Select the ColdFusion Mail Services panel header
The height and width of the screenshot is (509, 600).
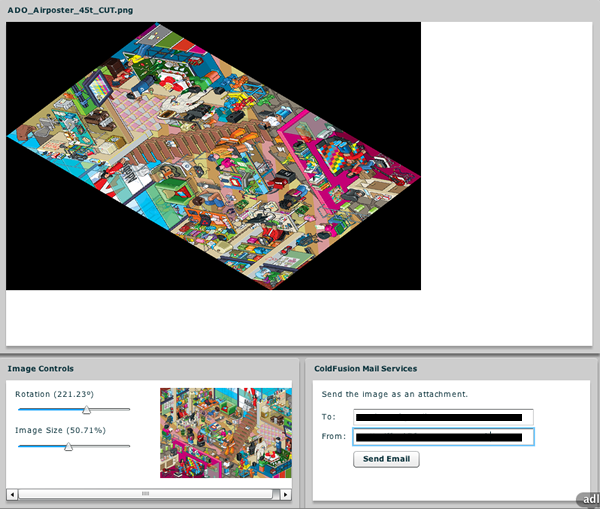(365, 369)
